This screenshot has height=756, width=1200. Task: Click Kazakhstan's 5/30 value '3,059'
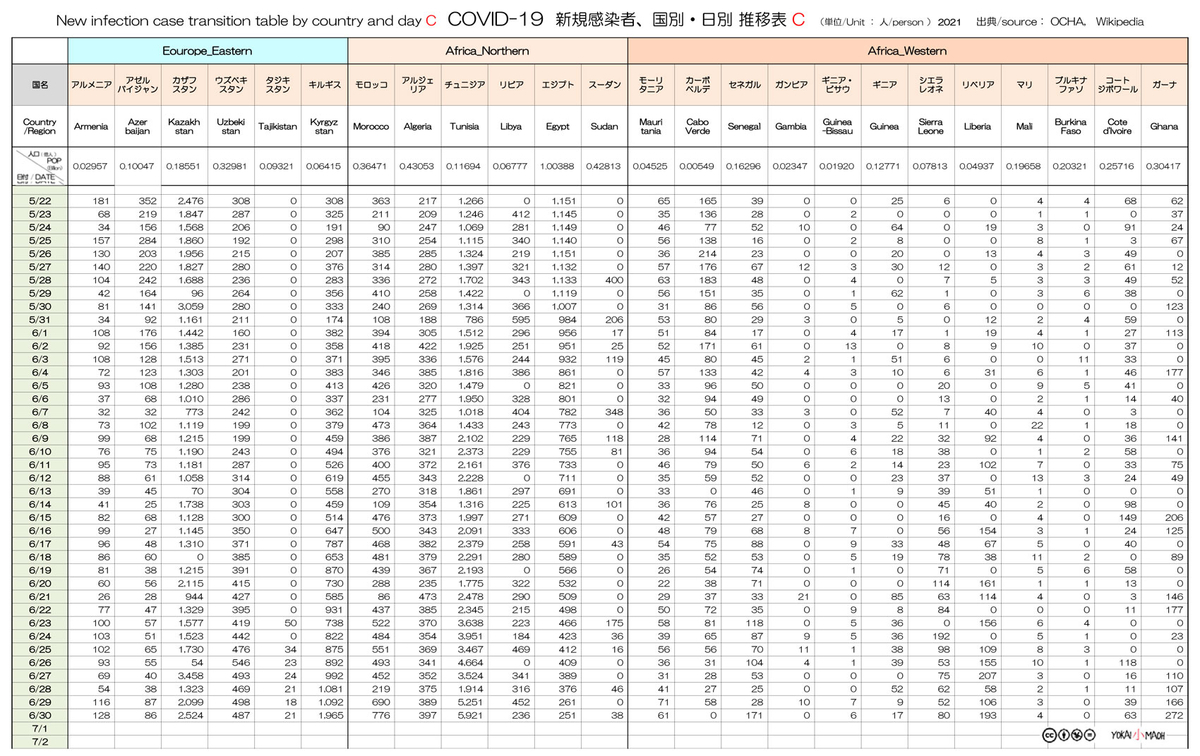click(189, 306)
